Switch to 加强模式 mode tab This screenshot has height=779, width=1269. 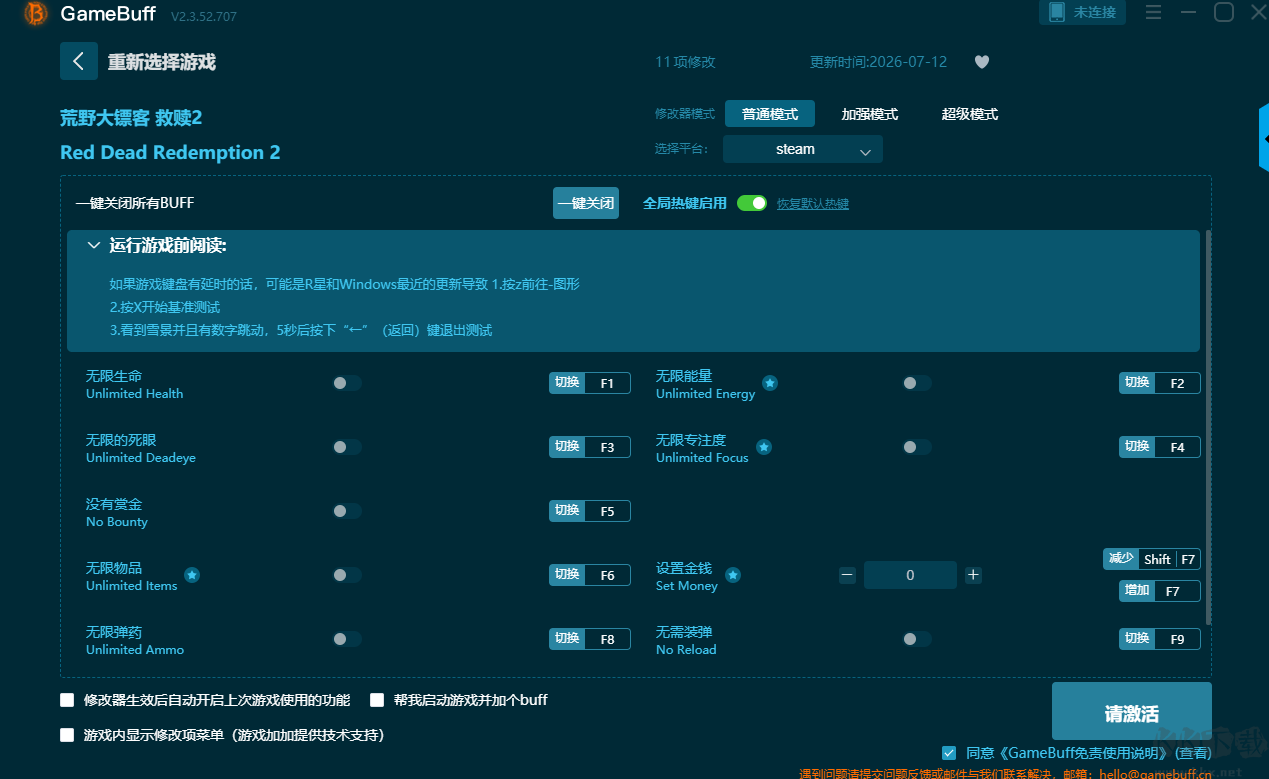[x=869, y=114]
